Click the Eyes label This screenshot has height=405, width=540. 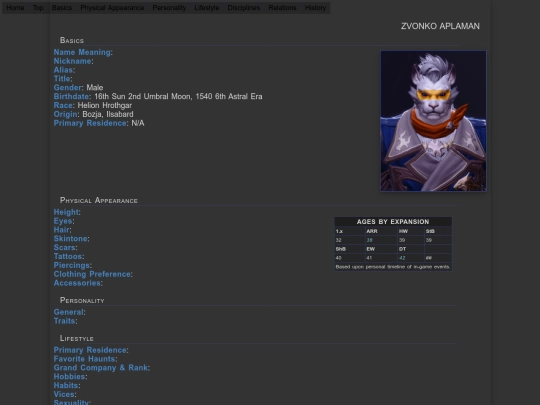coord(63,221)
